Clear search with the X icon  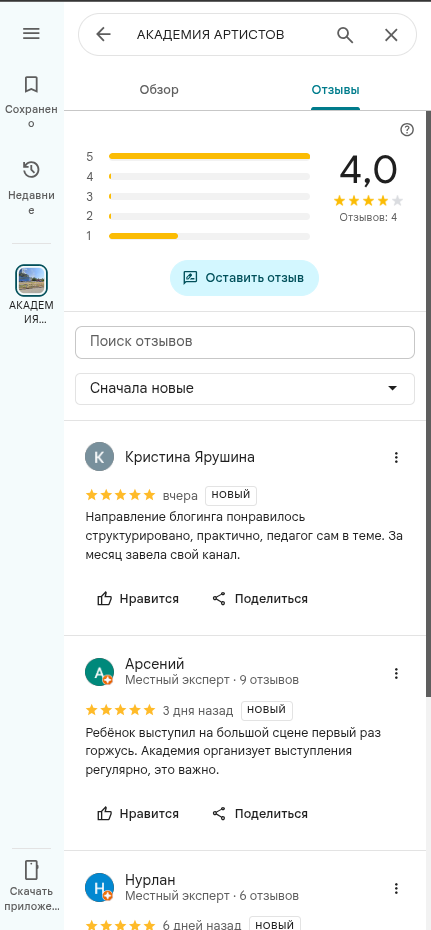391,35
